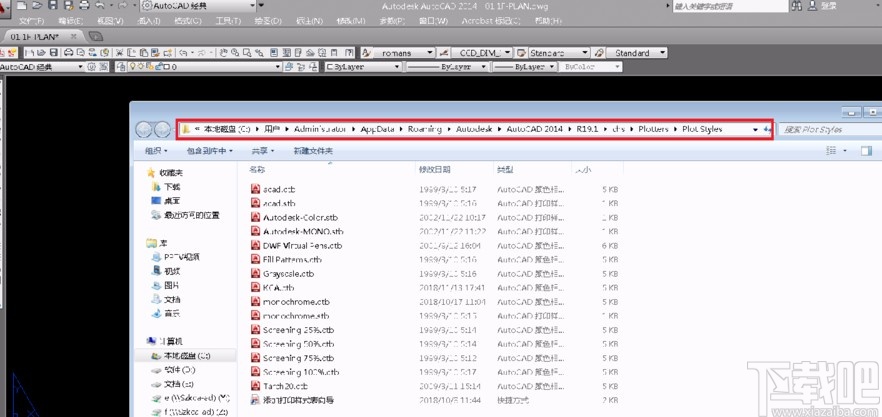
Task: Click the binoculars search icon in title bar
Action: [x=796, y=6]
